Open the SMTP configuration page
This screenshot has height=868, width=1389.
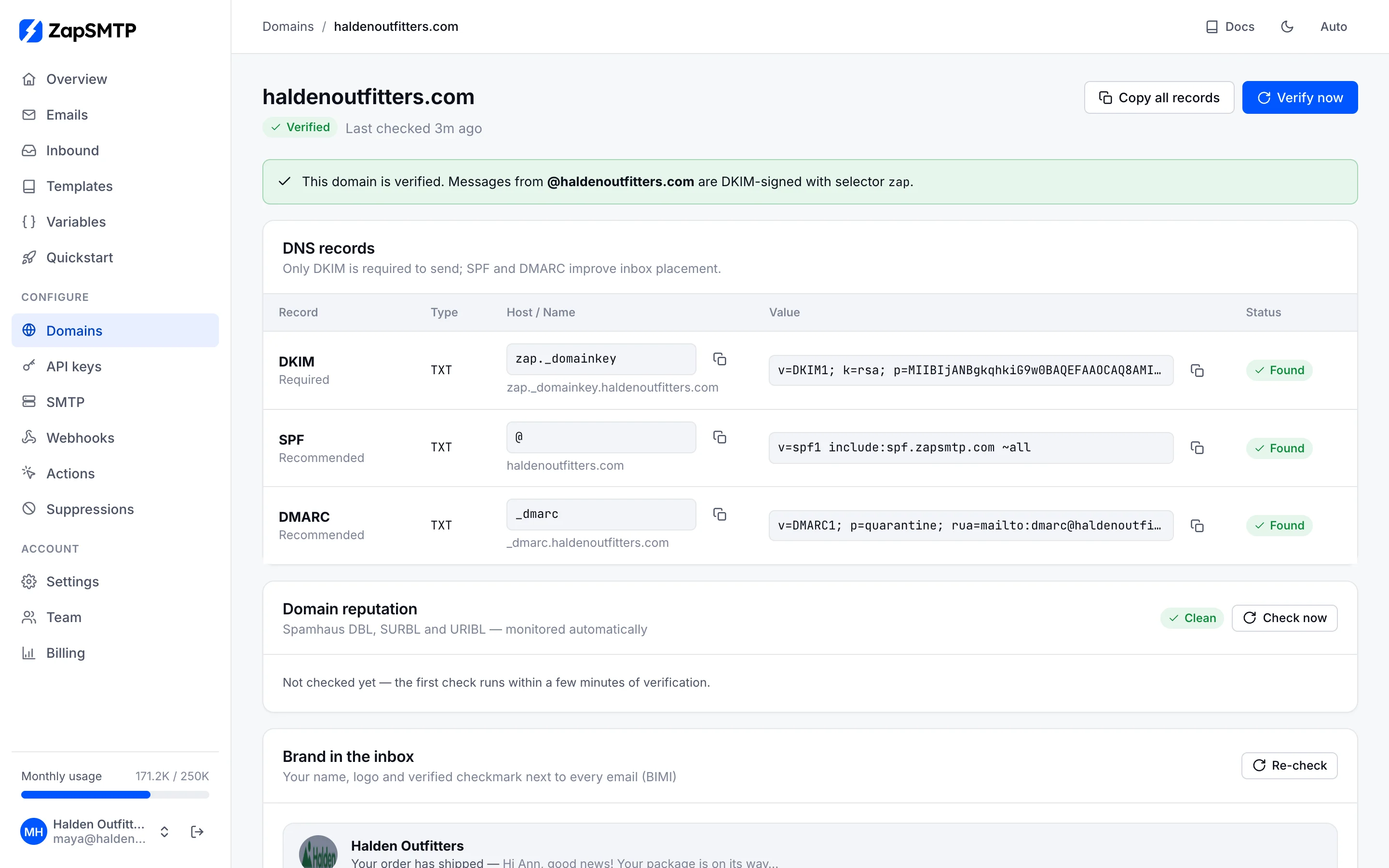pyautogui.click(x=115, y=402)
